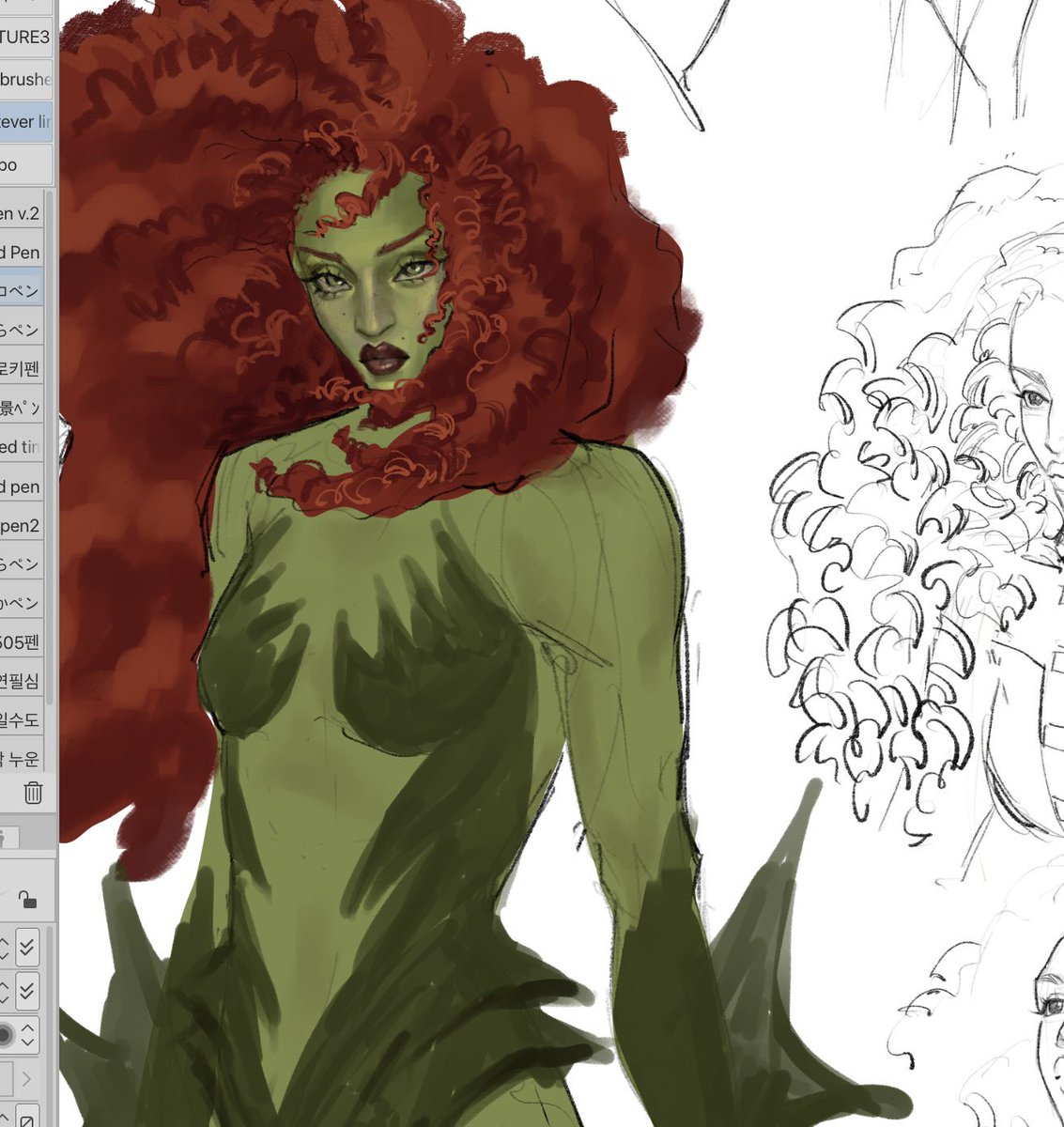Switch to the 'TURE3' sub tool group tab

25,38
